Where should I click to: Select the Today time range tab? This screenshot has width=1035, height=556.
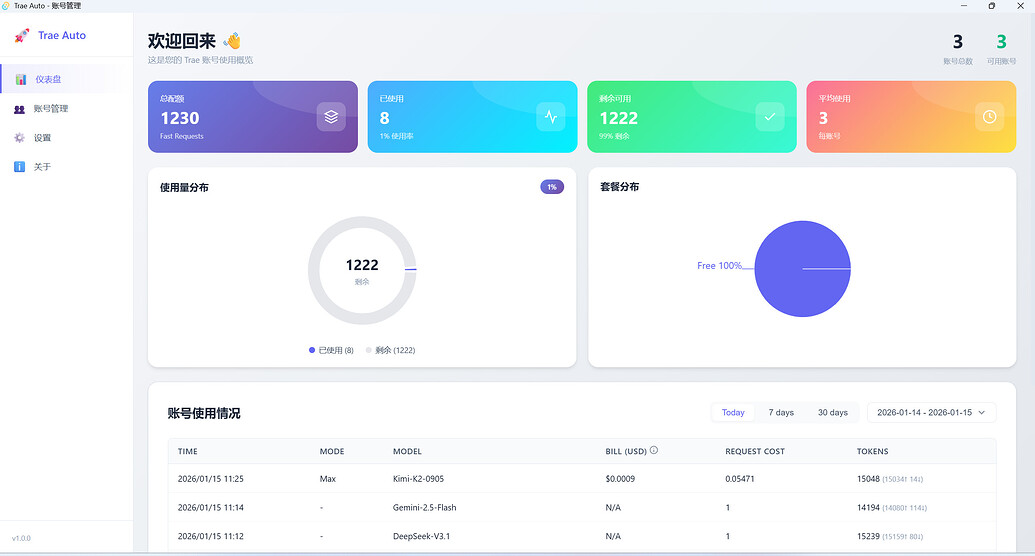733,412
